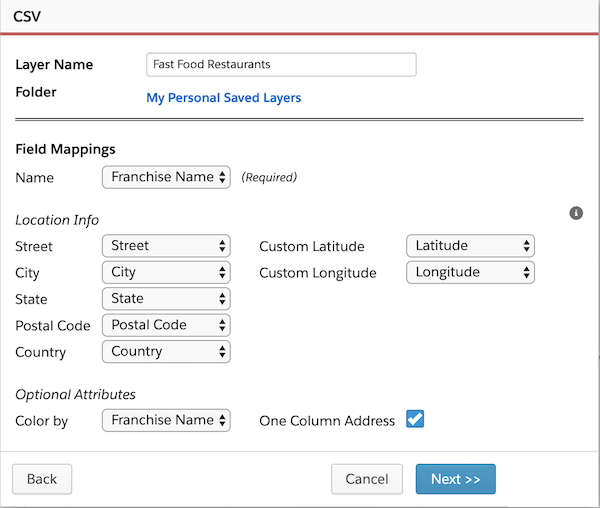Image resolution: width=600 pixels, height=508 pixels.
Task: Open the Country mapping dropdown
Action: [x=166, y=352]
